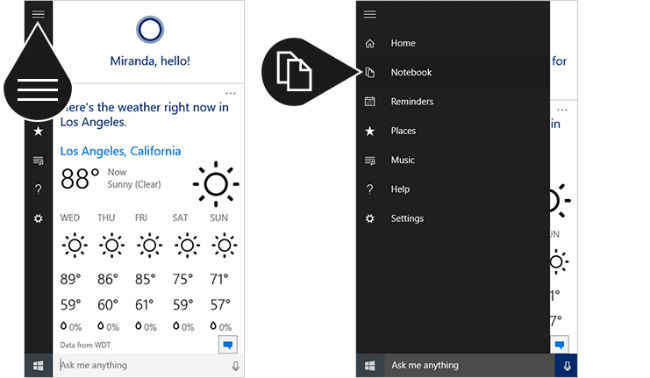Click the Help question mark in left sidebar

pyautogui.click(x=38, y=189)
